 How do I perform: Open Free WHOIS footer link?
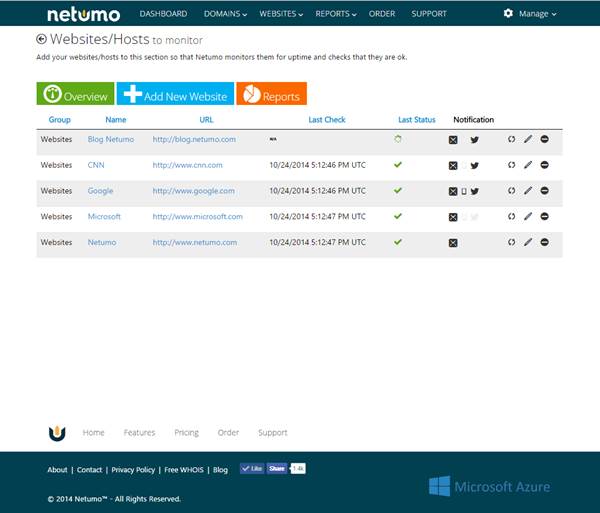click(184, 470)
